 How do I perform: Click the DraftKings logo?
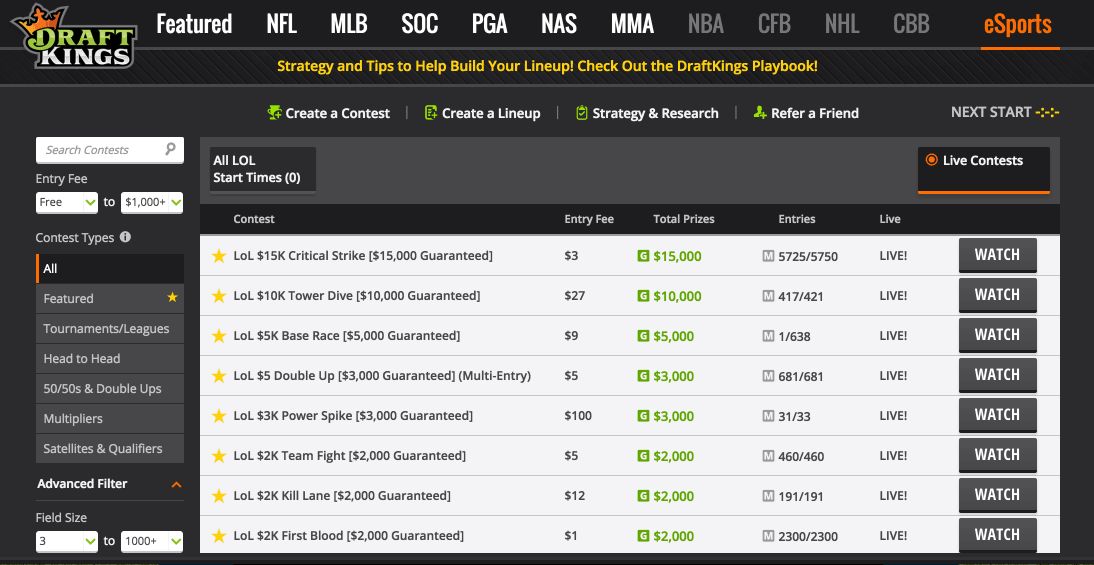point(74,36)
